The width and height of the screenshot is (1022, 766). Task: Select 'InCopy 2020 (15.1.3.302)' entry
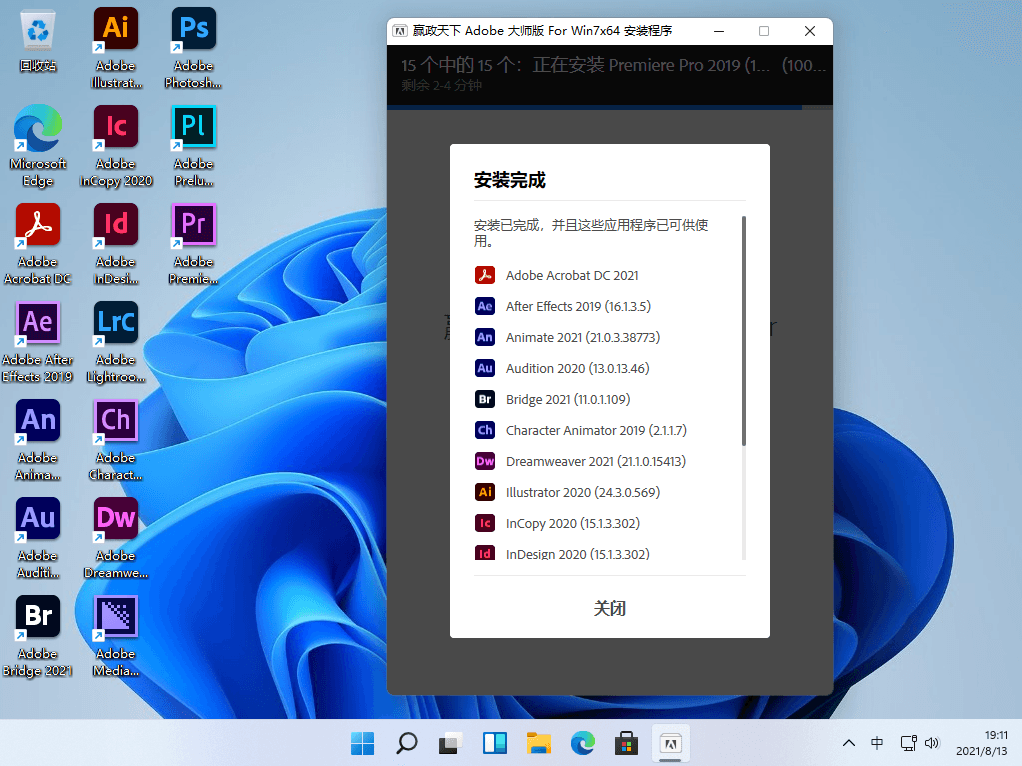(x=573, y=523)
